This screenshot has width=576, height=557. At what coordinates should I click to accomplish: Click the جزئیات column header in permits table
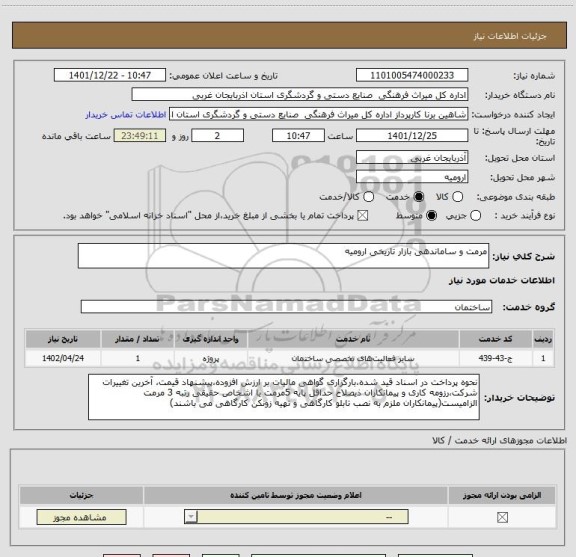click(x=82, y=495)
